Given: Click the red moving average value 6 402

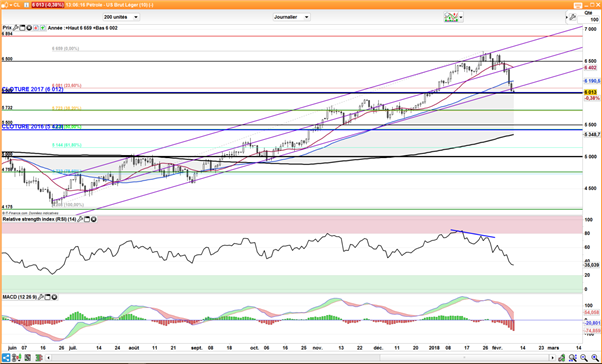Looking at the screenshot, I should (x=590, y=68).
